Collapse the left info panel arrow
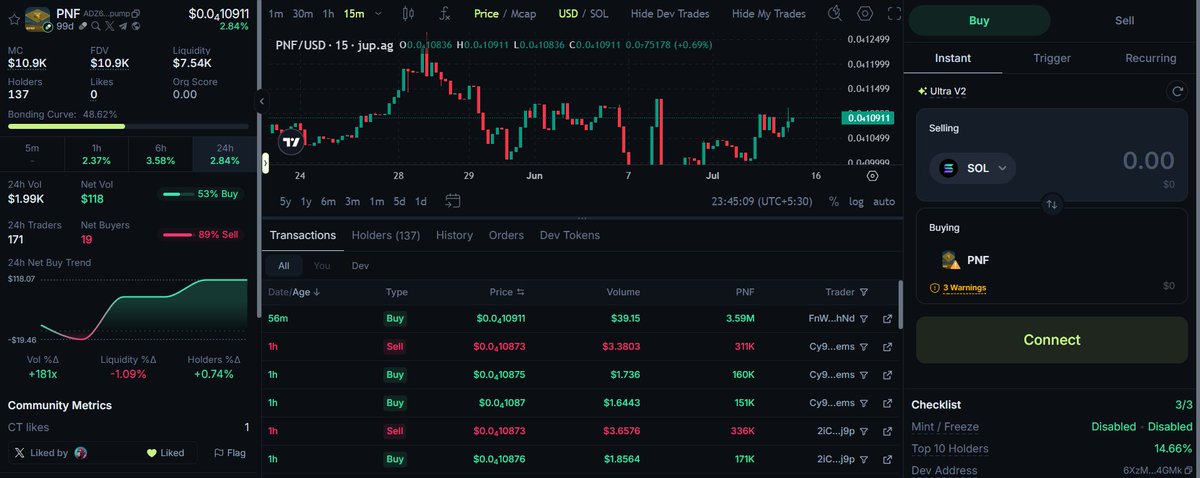This screenshot has height=478, width=1200. click(x=261, y=101)
